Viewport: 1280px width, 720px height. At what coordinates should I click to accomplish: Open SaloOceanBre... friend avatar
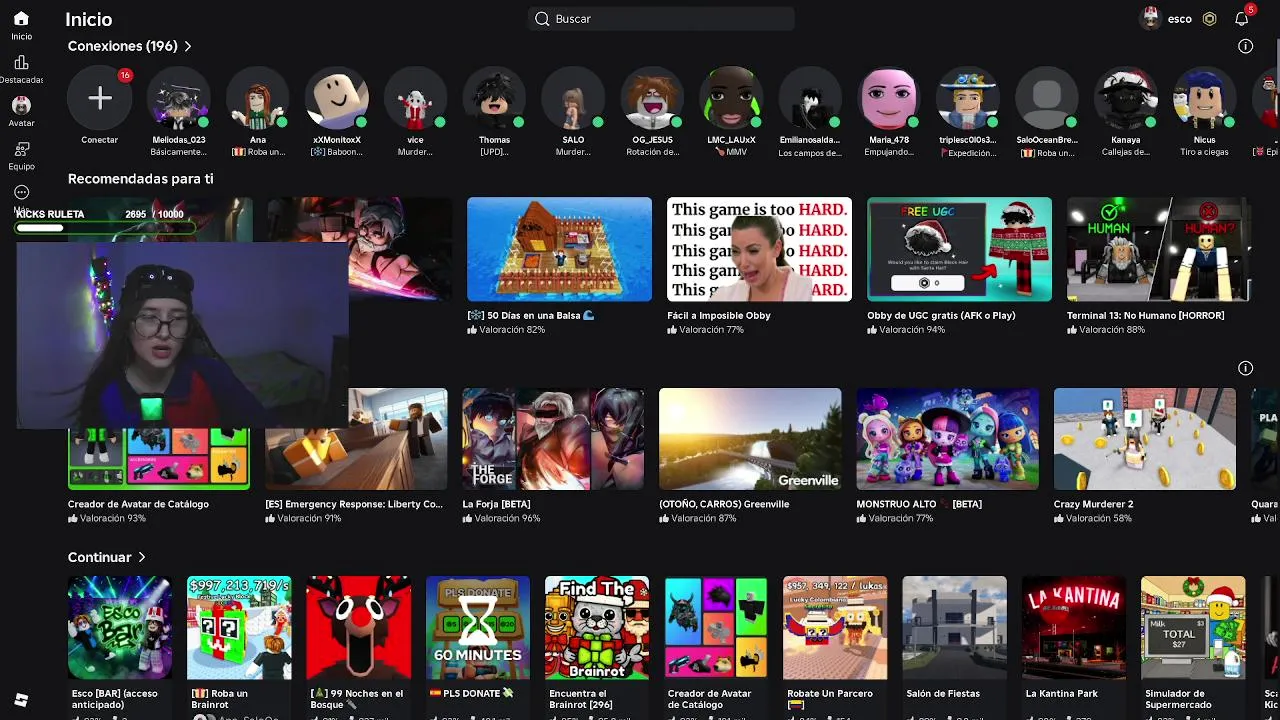click(x=1047, y=98)
